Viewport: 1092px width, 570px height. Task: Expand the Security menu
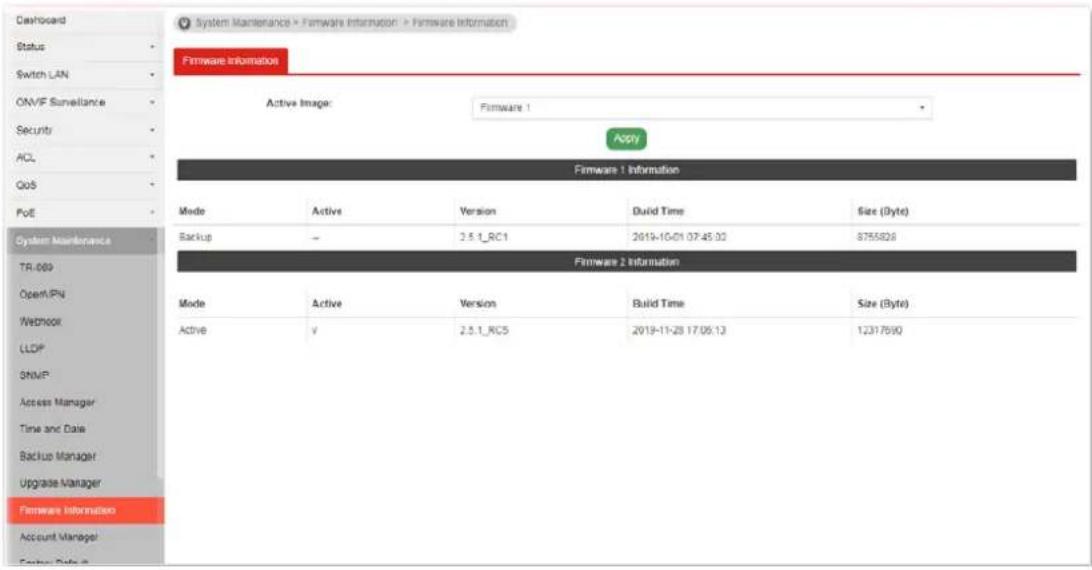(x=85, y=130)
